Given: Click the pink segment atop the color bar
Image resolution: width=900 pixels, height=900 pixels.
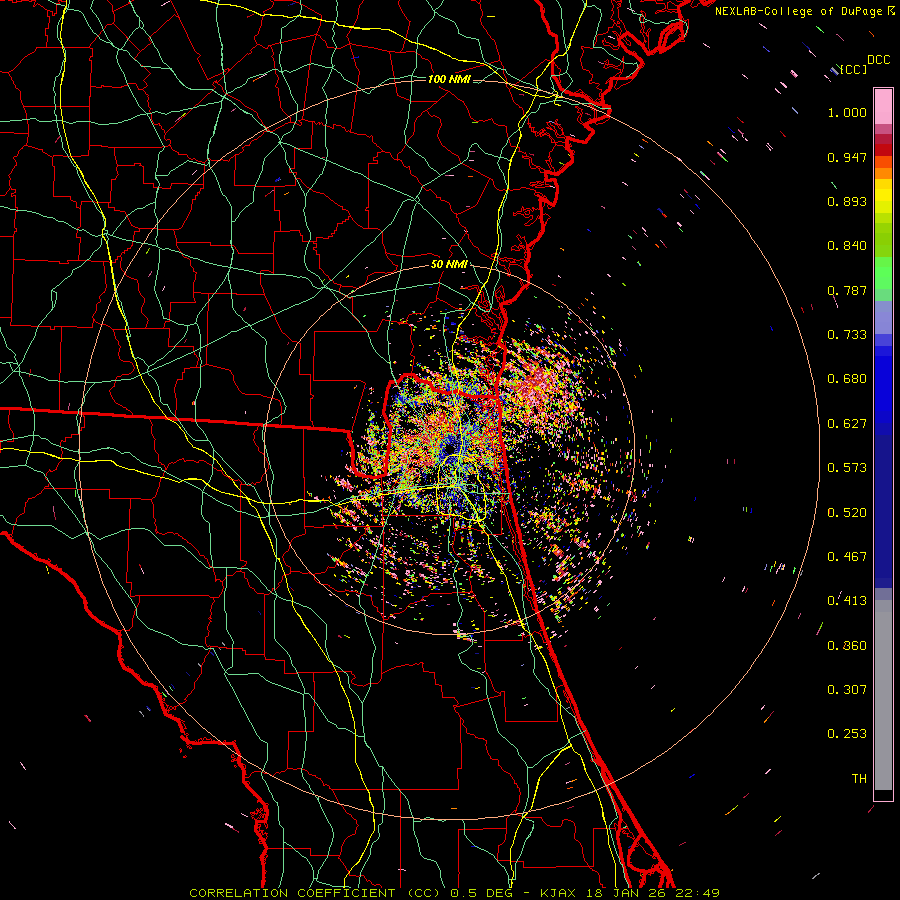Looking at the screenshot, I should click(883, 107).
